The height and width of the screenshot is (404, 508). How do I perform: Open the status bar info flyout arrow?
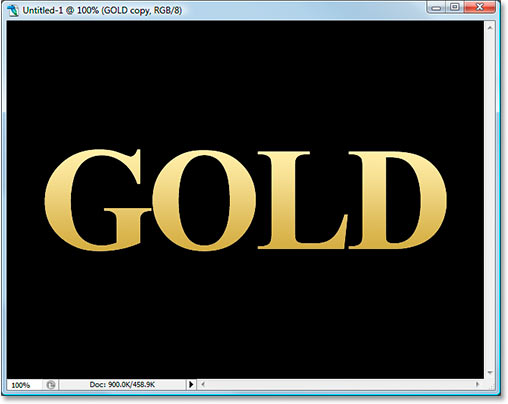click(x=191, y=385)
